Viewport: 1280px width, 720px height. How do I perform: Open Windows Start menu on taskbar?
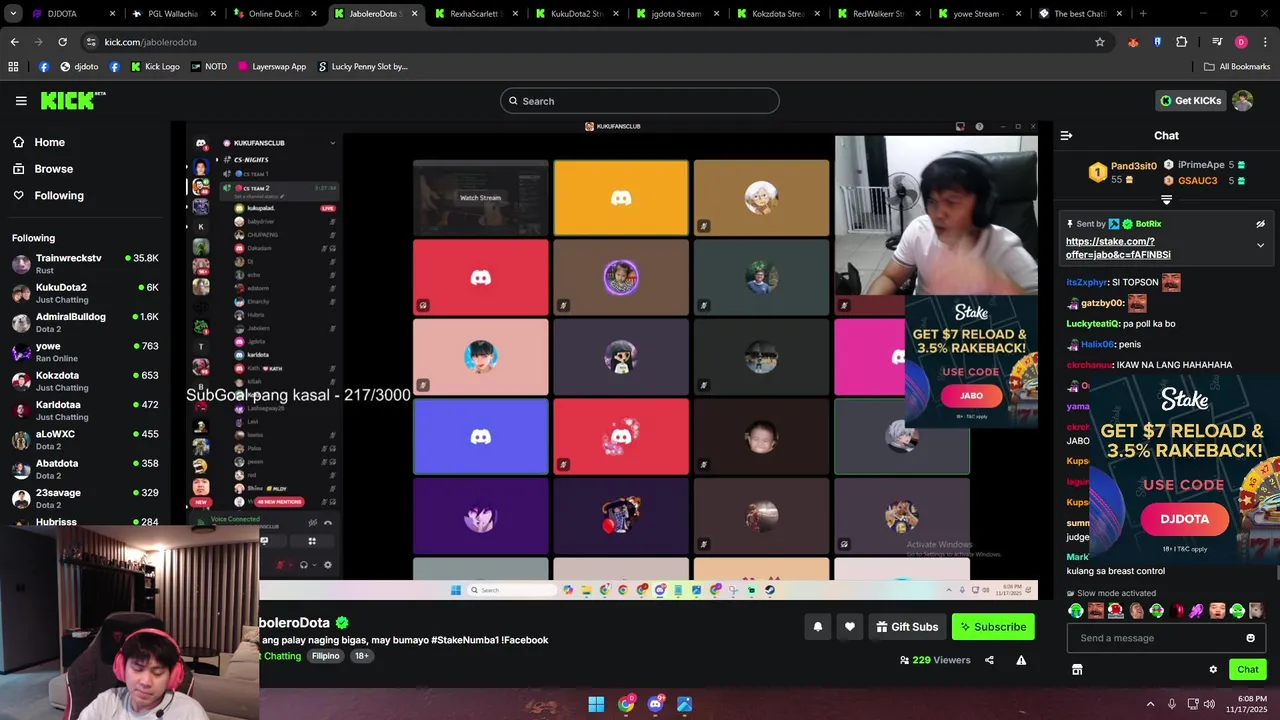596,704
